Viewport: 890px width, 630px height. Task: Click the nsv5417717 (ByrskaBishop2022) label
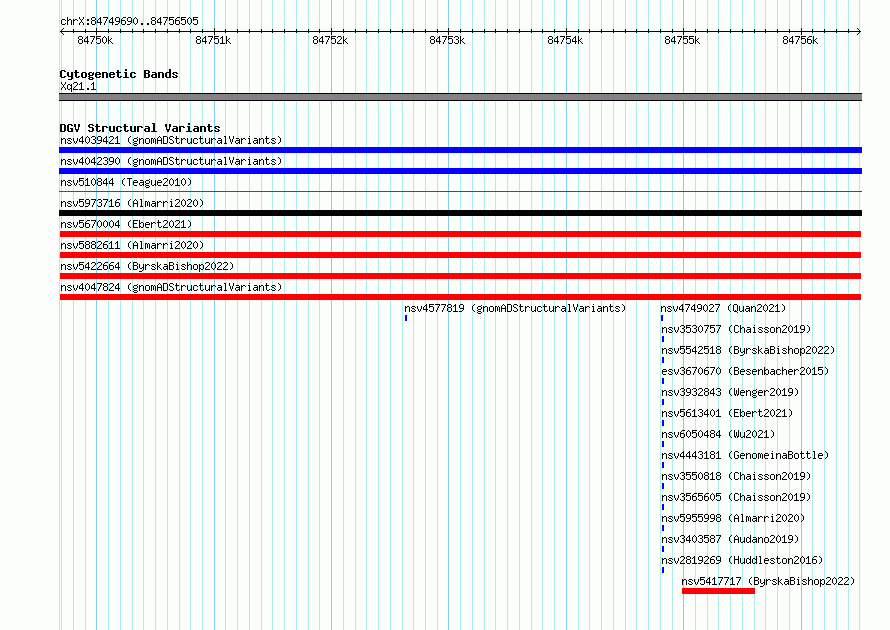768,581
